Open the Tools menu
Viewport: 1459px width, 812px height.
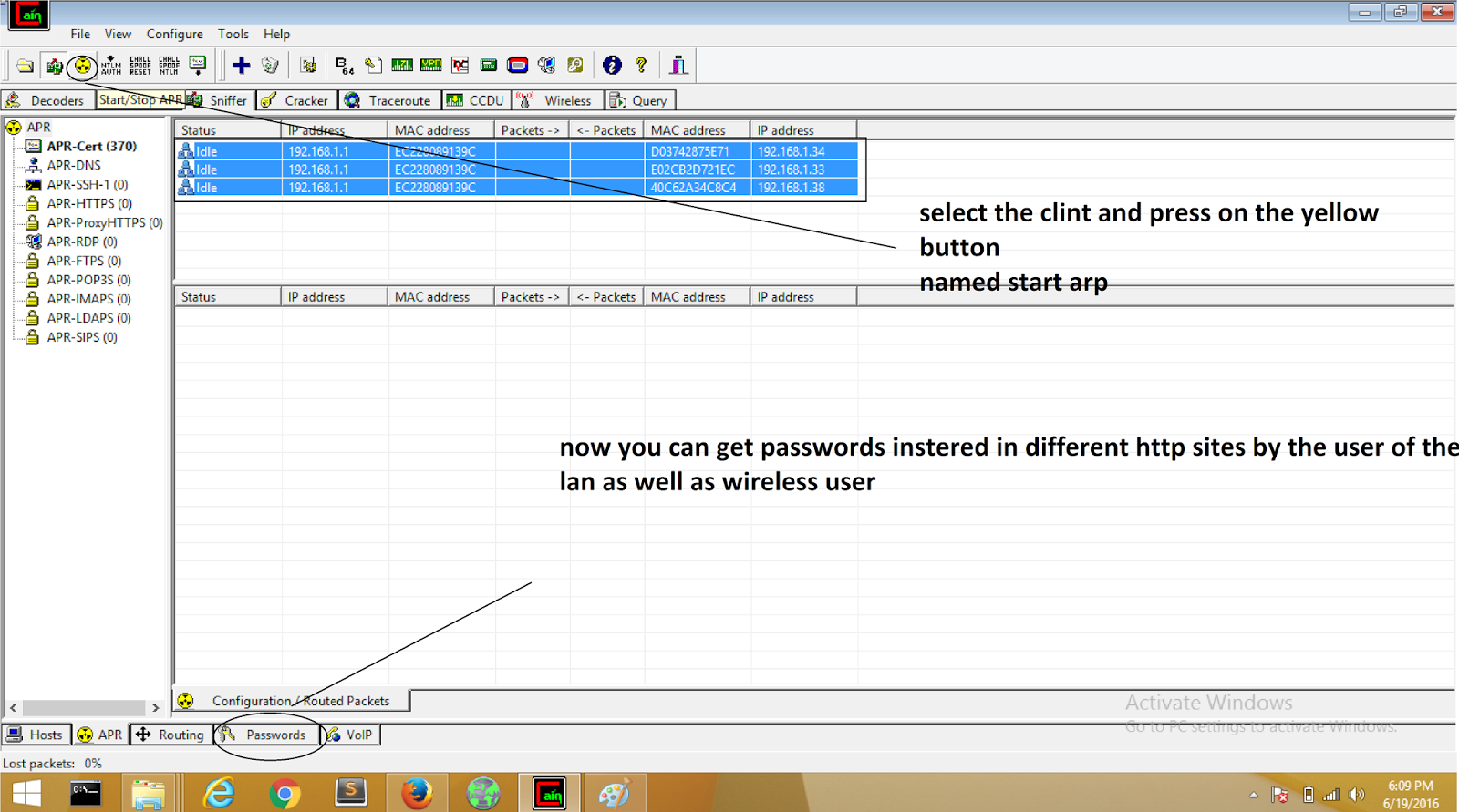[233, 34]
